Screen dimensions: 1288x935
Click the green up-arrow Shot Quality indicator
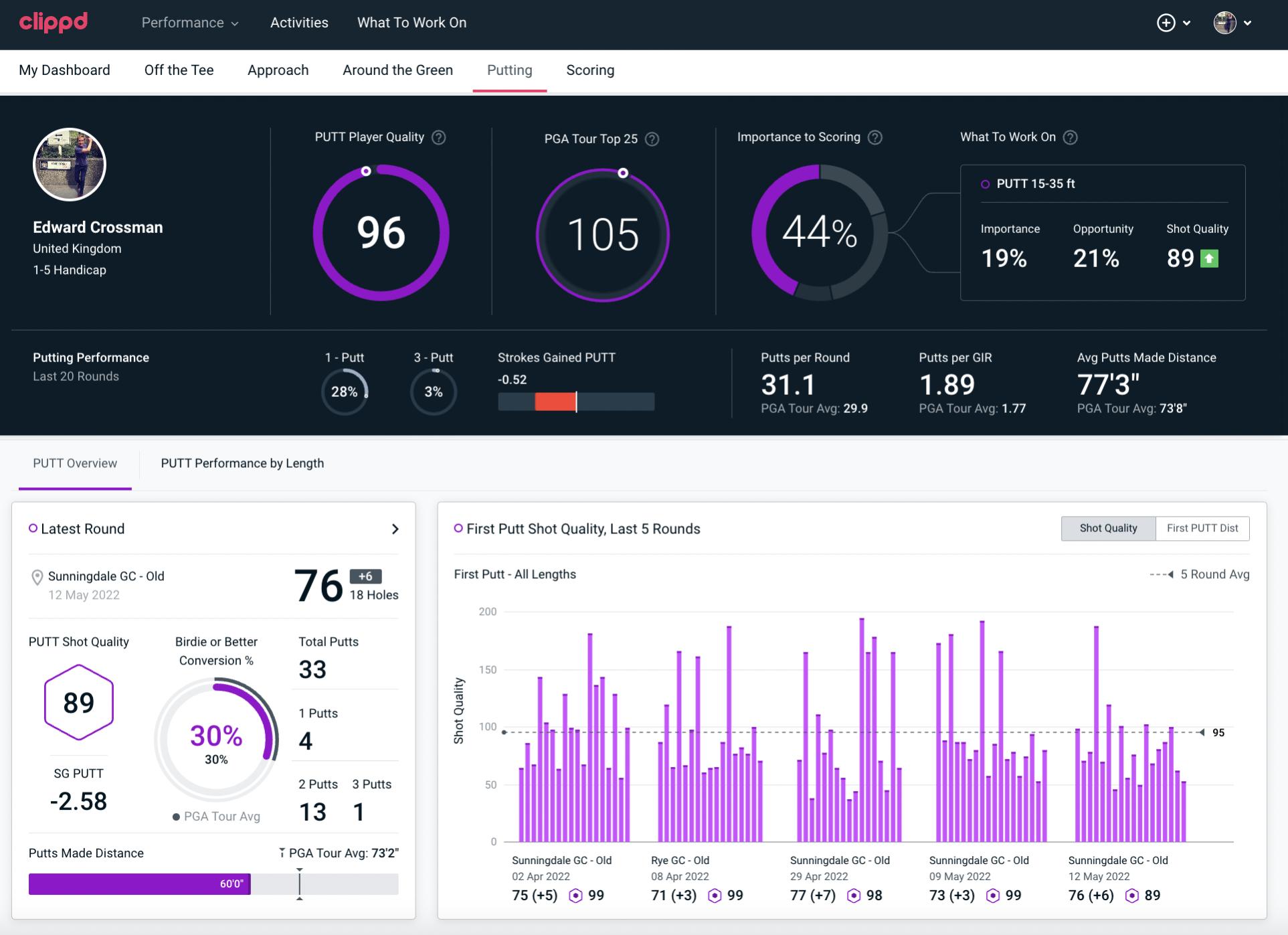1210,258
